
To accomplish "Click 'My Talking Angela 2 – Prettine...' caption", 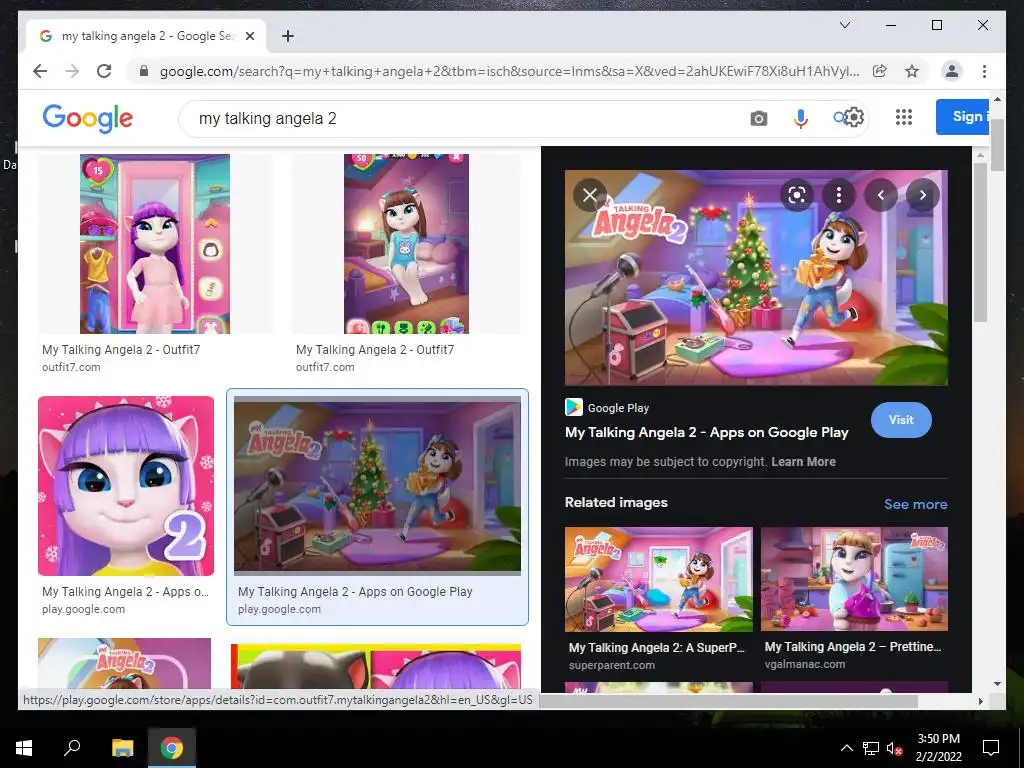I will [853, 647].
